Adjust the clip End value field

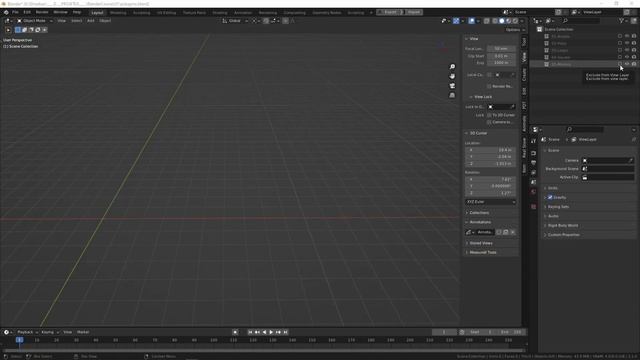coord(501,63)
